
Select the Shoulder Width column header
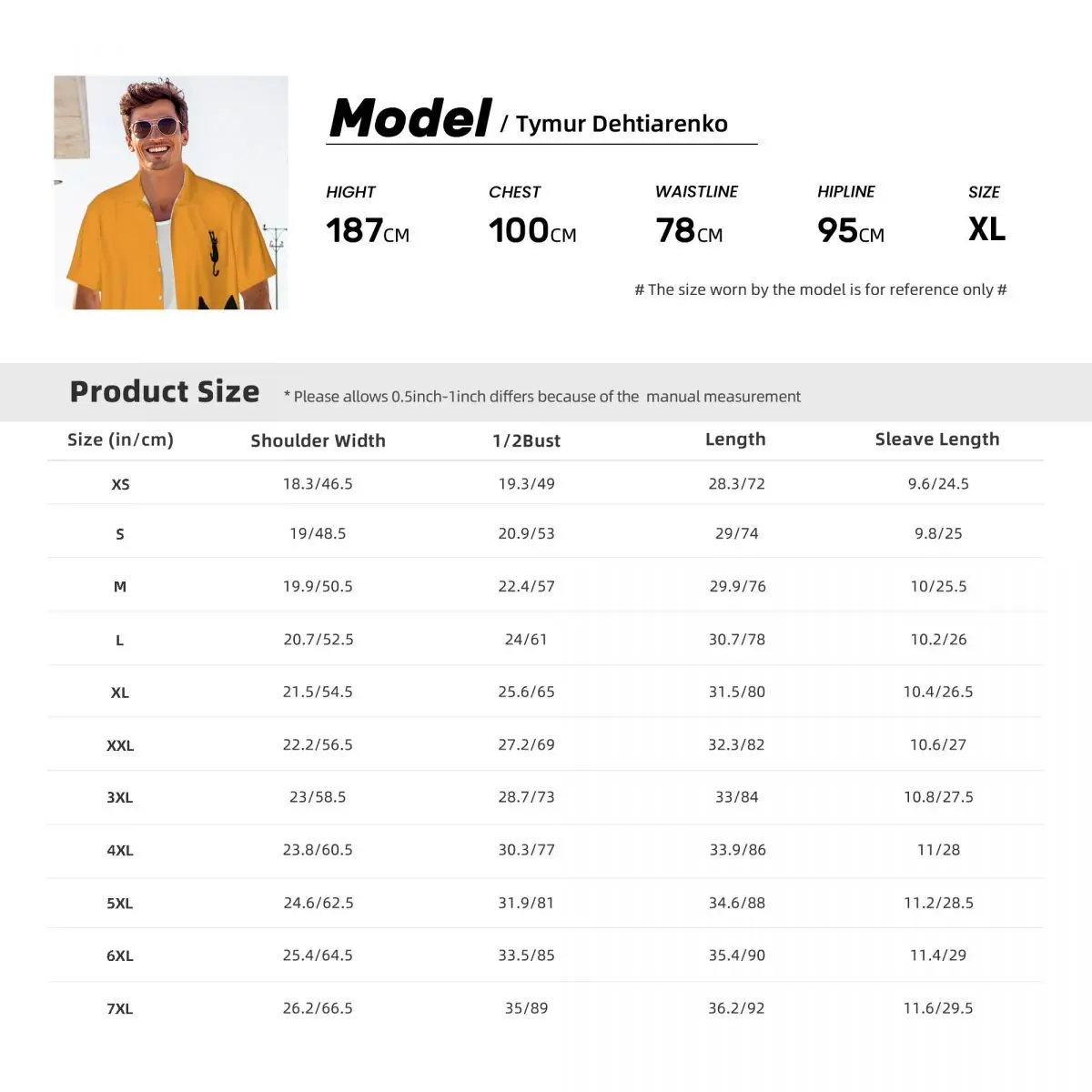pyautogui.click(x=318, y=440)
